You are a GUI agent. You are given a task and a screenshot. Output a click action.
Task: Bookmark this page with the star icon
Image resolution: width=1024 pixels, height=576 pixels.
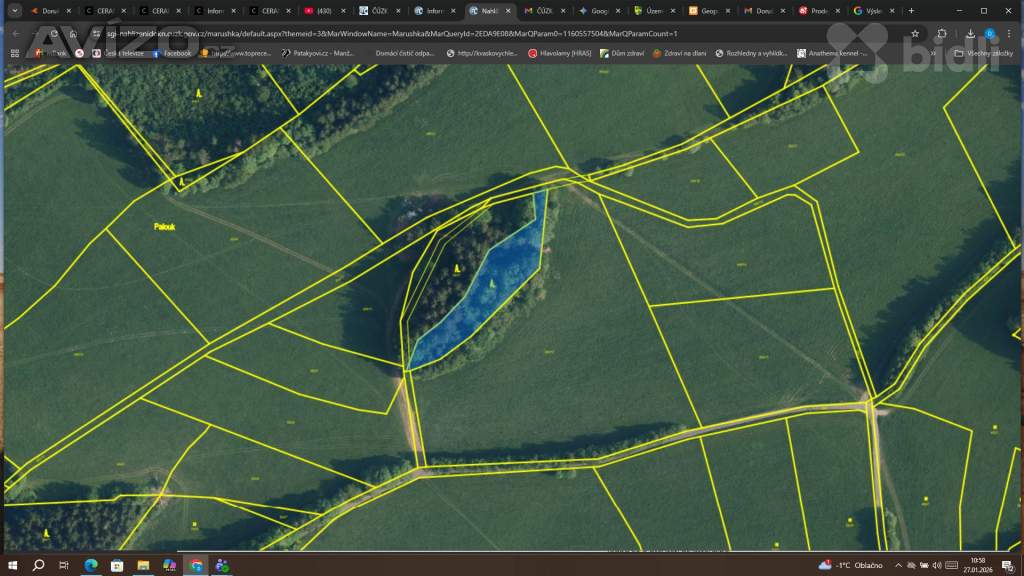pos(915,33)
